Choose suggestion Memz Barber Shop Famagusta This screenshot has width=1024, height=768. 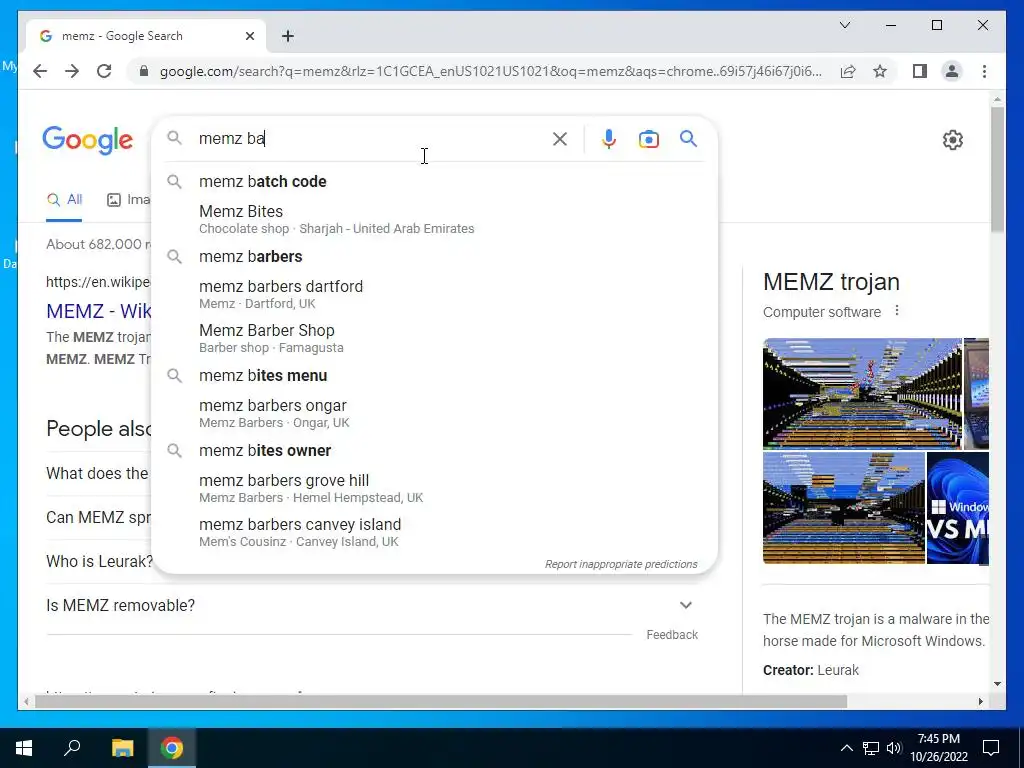coord(434,338)
